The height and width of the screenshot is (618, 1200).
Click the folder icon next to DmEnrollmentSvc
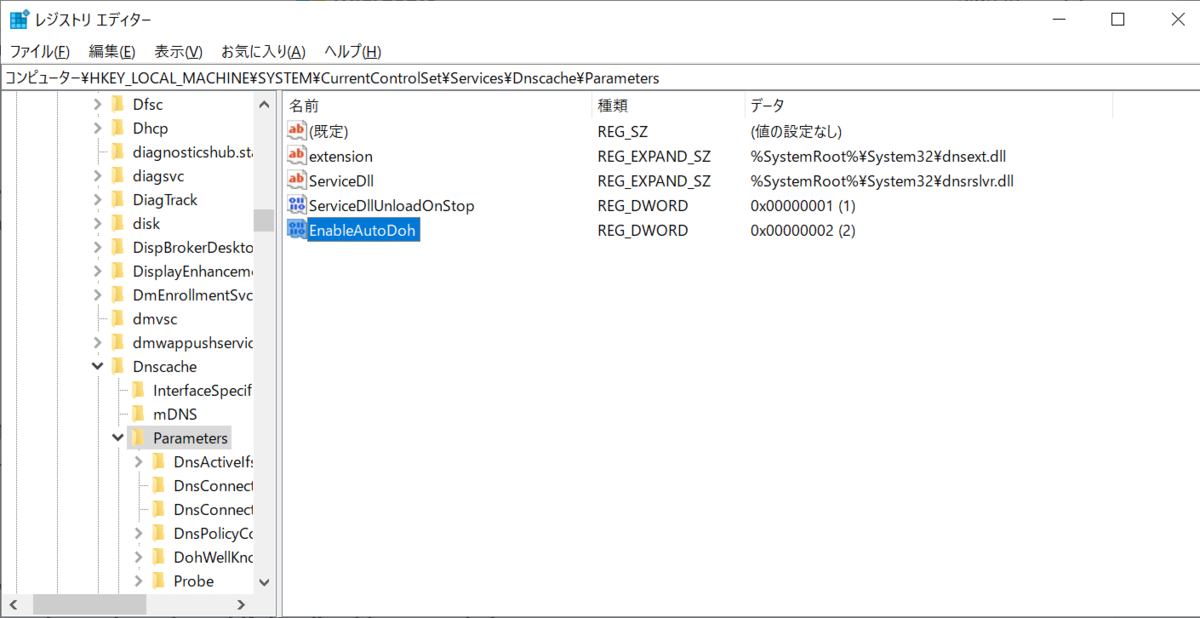(117, 295)
